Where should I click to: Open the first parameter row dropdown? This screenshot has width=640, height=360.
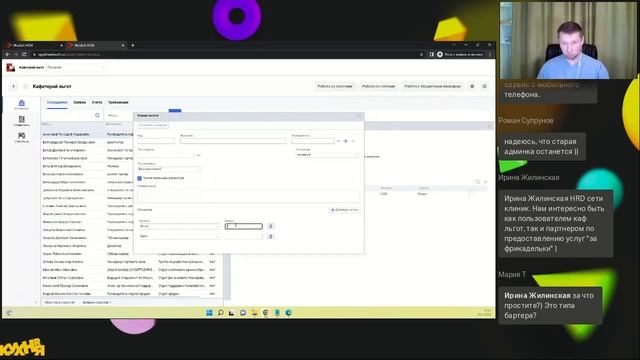179,226
